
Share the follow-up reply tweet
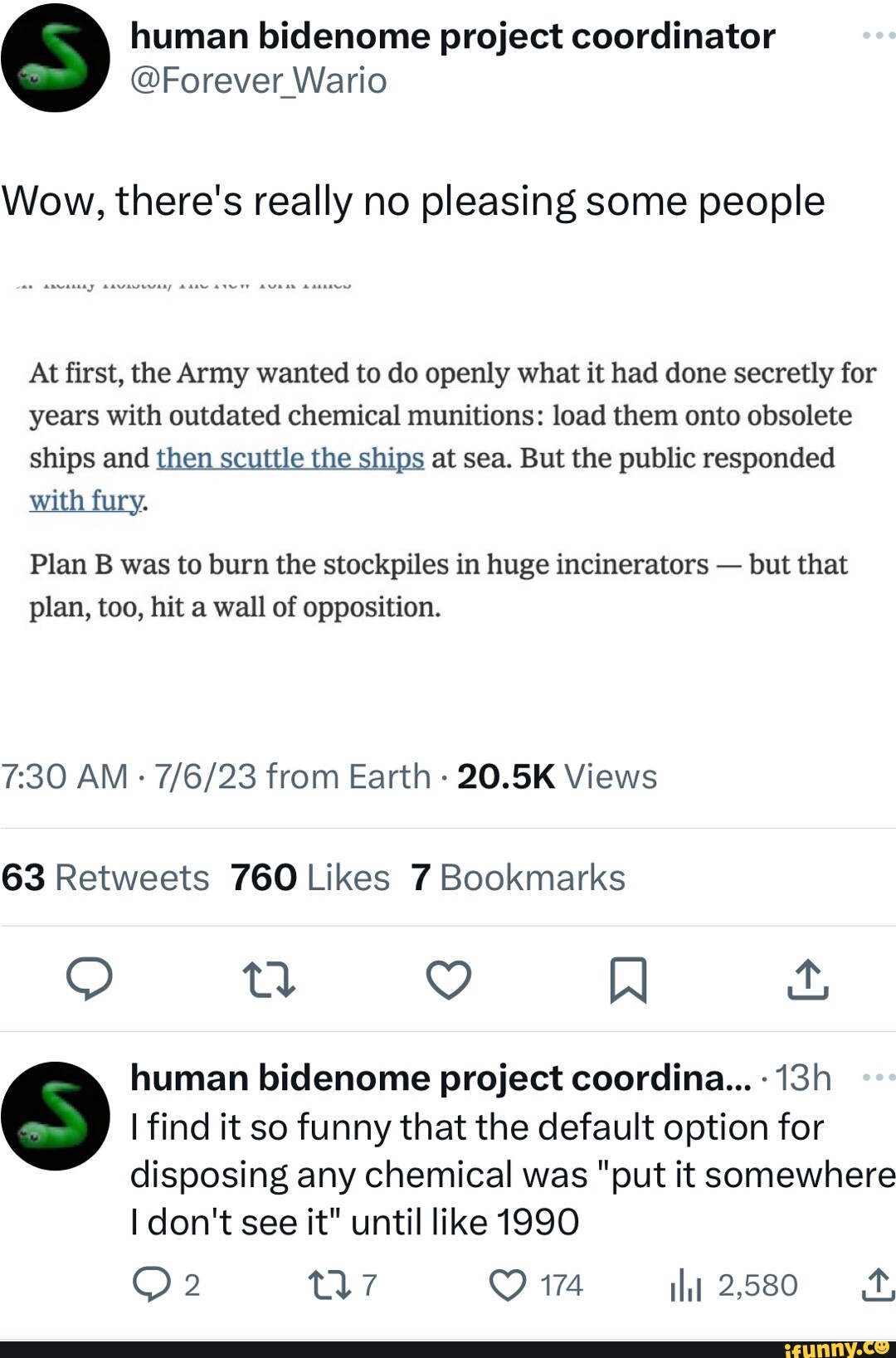tap(878, 1284)
